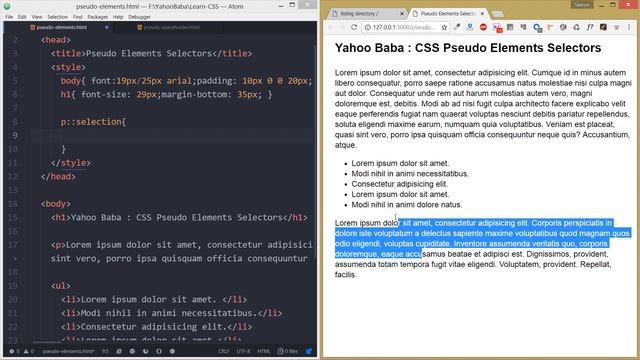This screenshot has height=360, width=640.
Task: Click line number 8 in the gutter
Action: tap(15, 122)
